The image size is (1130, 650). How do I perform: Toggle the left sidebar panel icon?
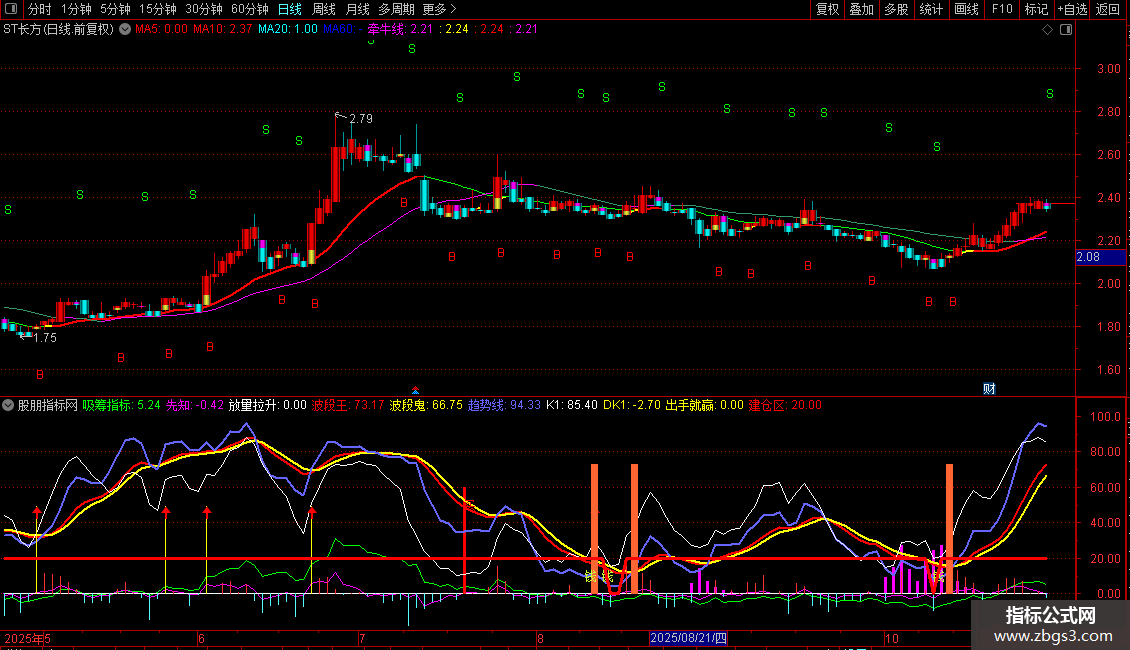click(11, 9)
